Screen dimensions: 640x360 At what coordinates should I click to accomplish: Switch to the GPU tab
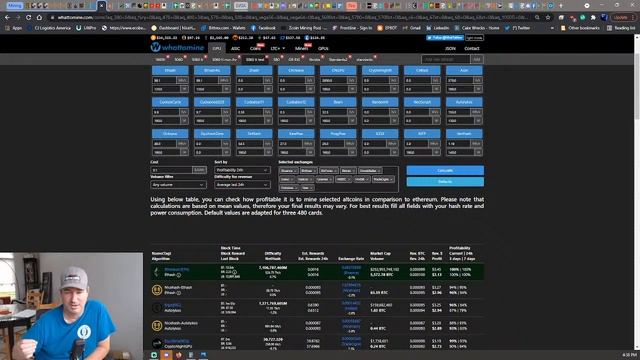coord(216,49)
